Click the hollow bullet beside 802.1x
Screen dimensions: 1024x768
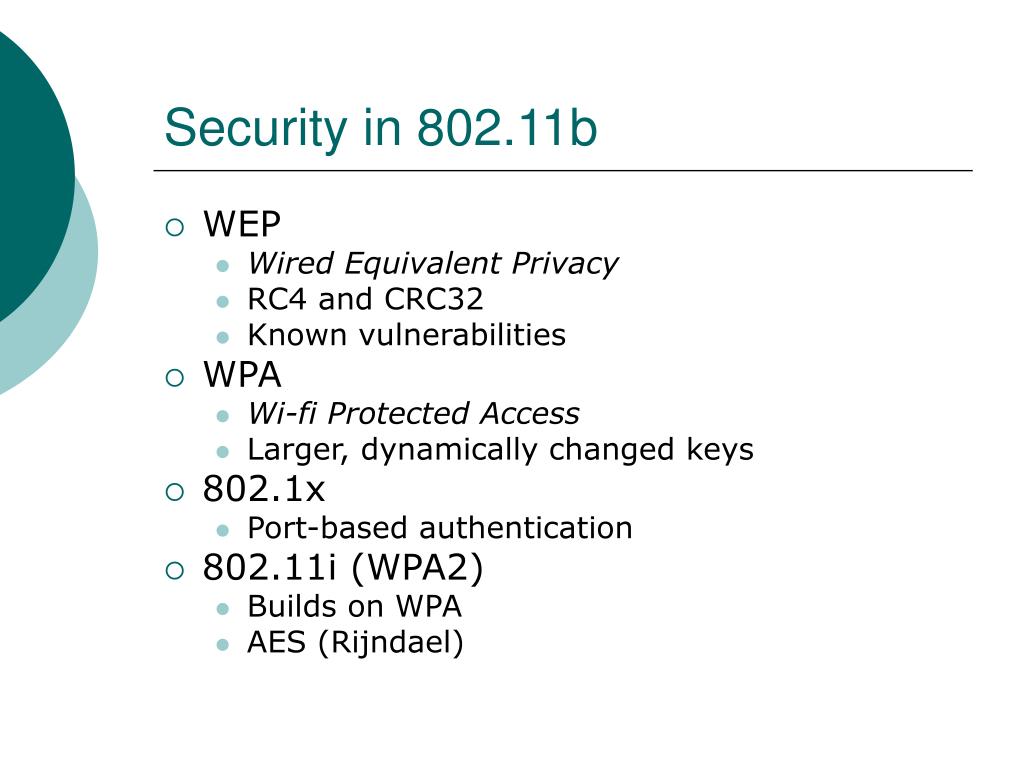(x=175, y=492)
